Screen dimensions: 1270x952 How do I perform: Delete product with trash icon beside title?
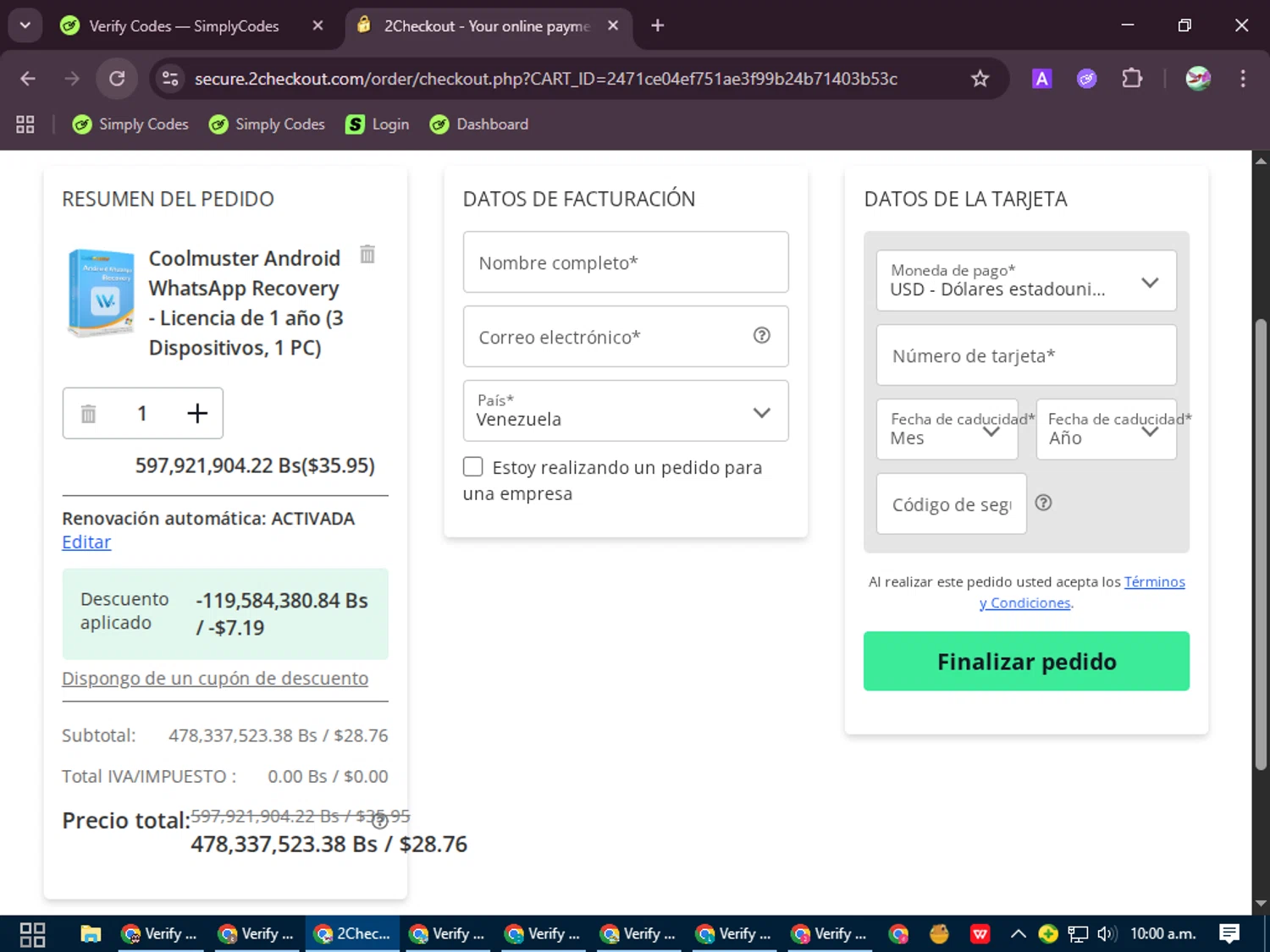point(367,254)
